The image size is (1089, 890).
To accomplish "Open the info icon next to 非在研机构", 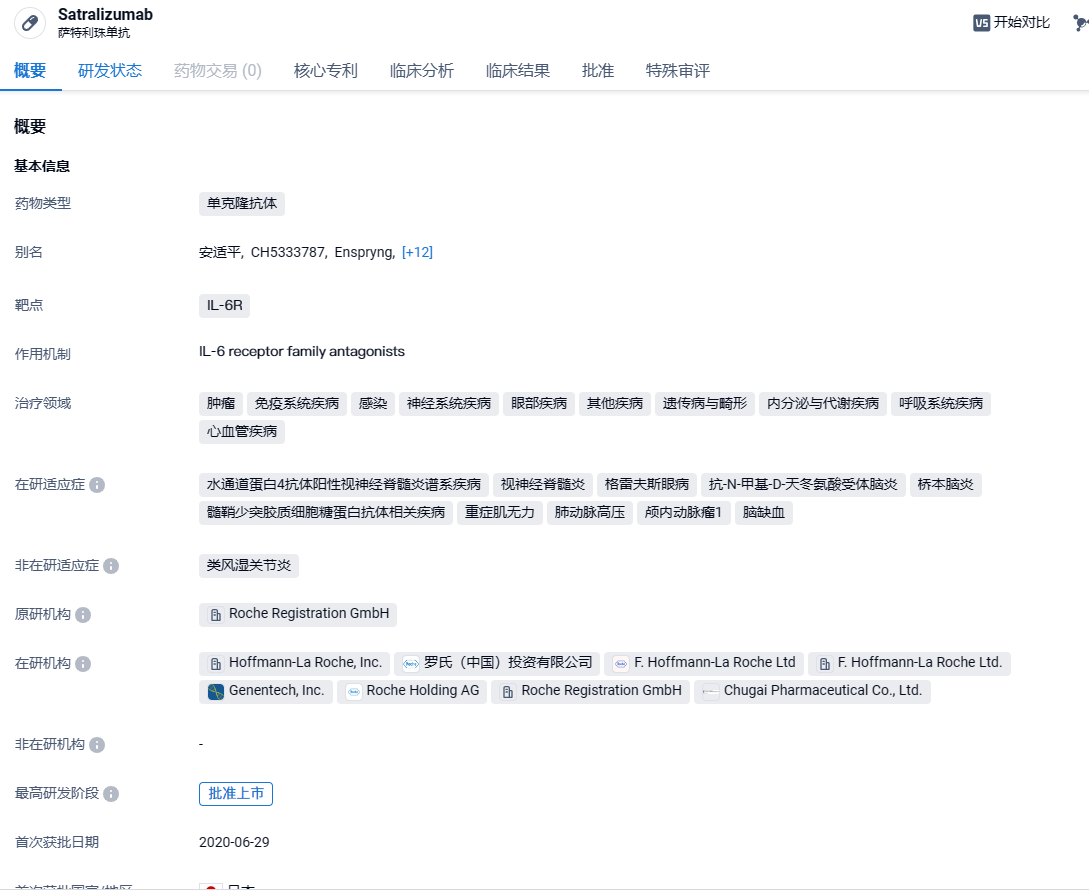I will (97, 745).
